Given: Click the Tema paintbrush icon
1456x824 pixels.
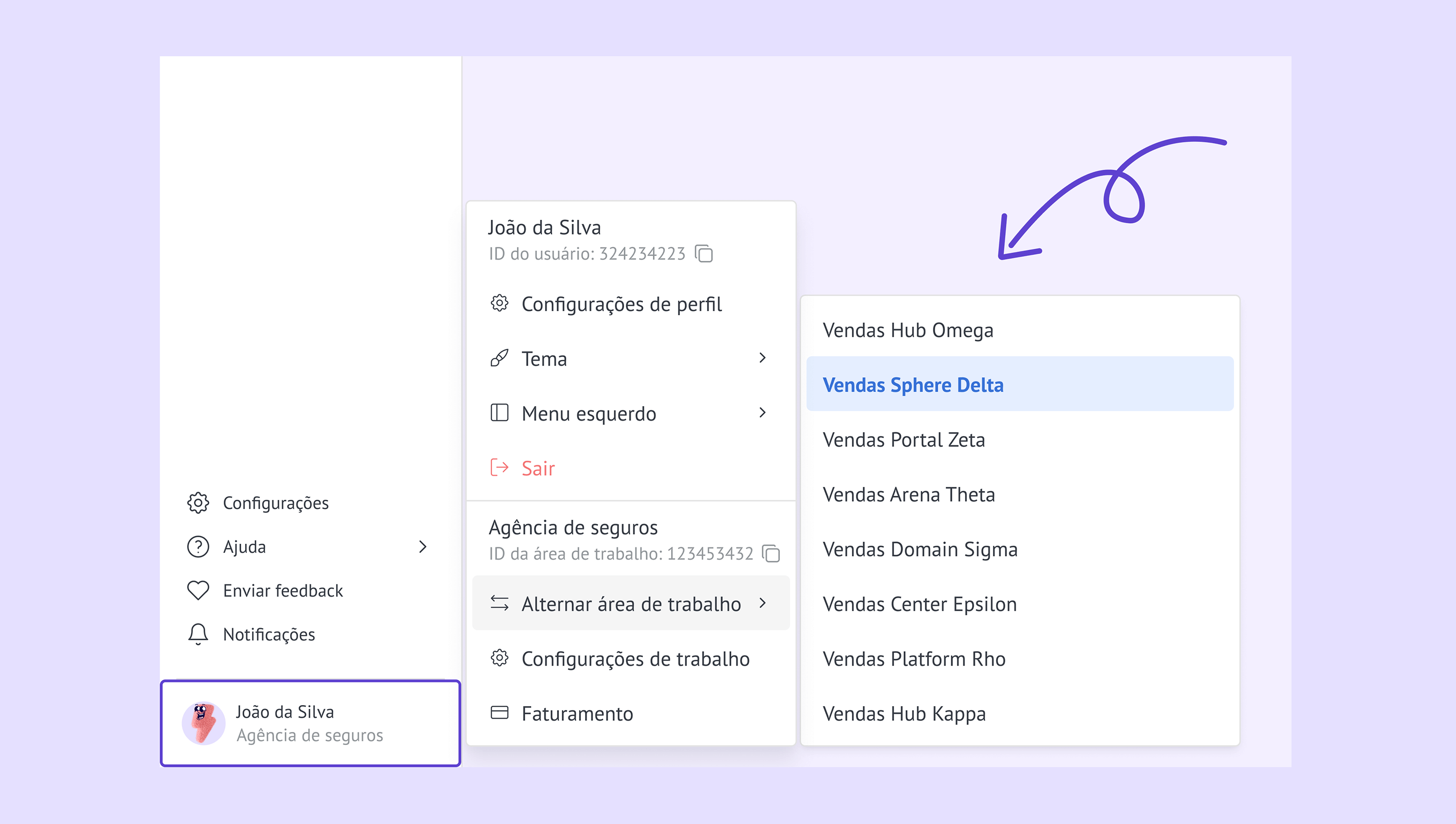Looking at the screenshot, I should point(499,359).
